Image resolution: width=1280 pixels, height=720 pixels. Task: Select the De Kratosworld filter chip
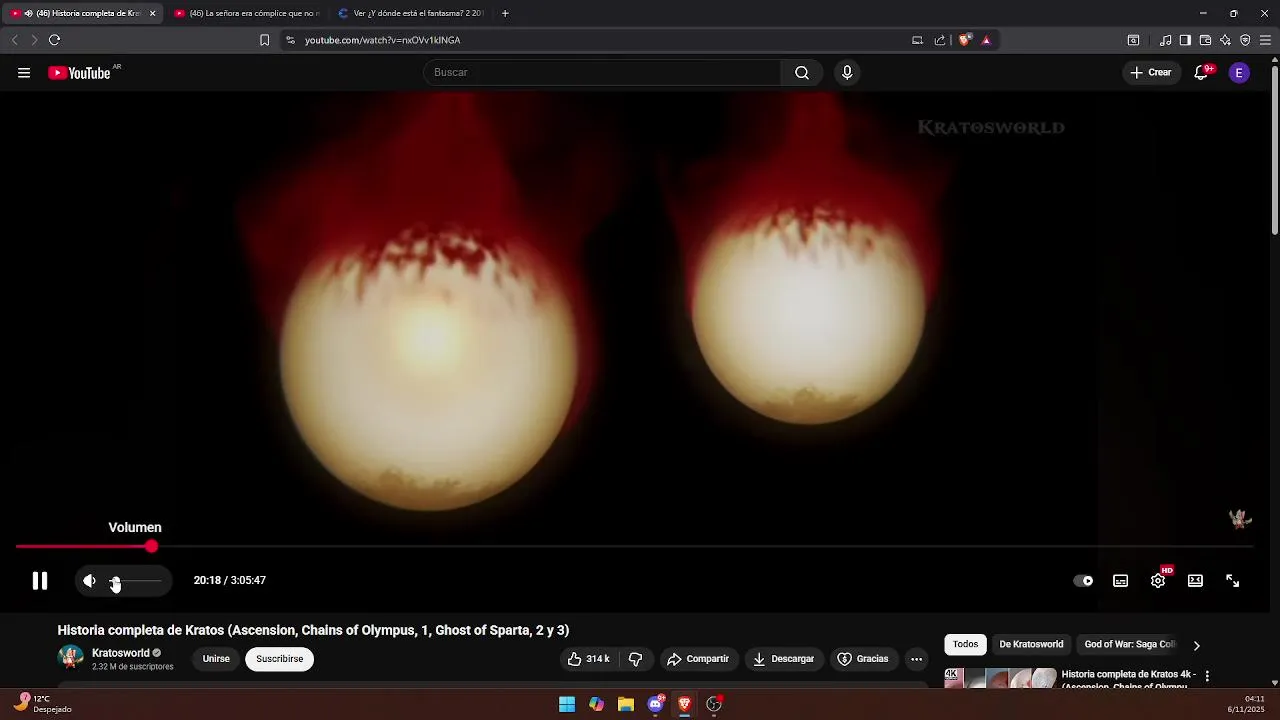1031,645
